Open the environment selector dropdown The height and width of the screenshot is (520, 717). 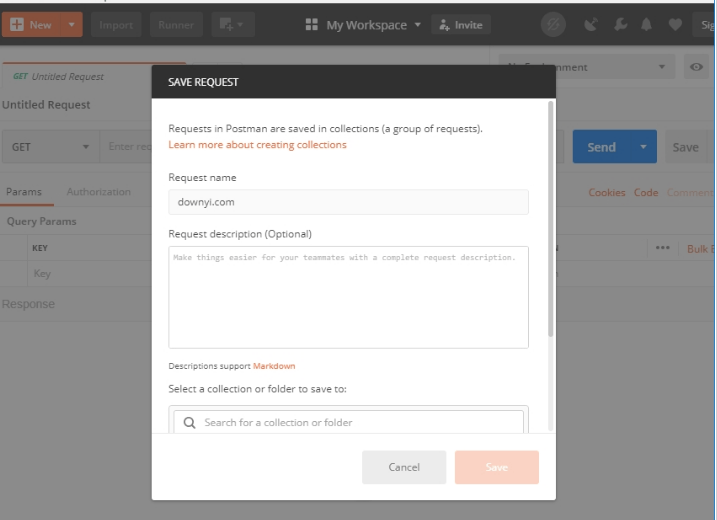(x=587, y=67)
